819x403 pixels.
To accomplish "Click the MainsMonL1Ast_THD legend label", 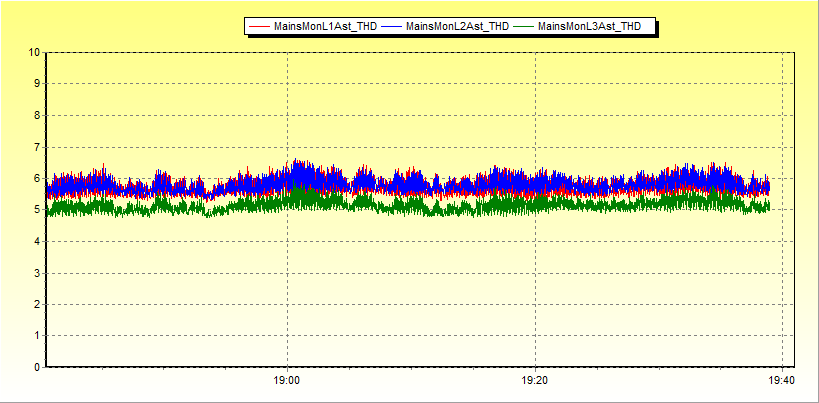I will pos(325,27).
